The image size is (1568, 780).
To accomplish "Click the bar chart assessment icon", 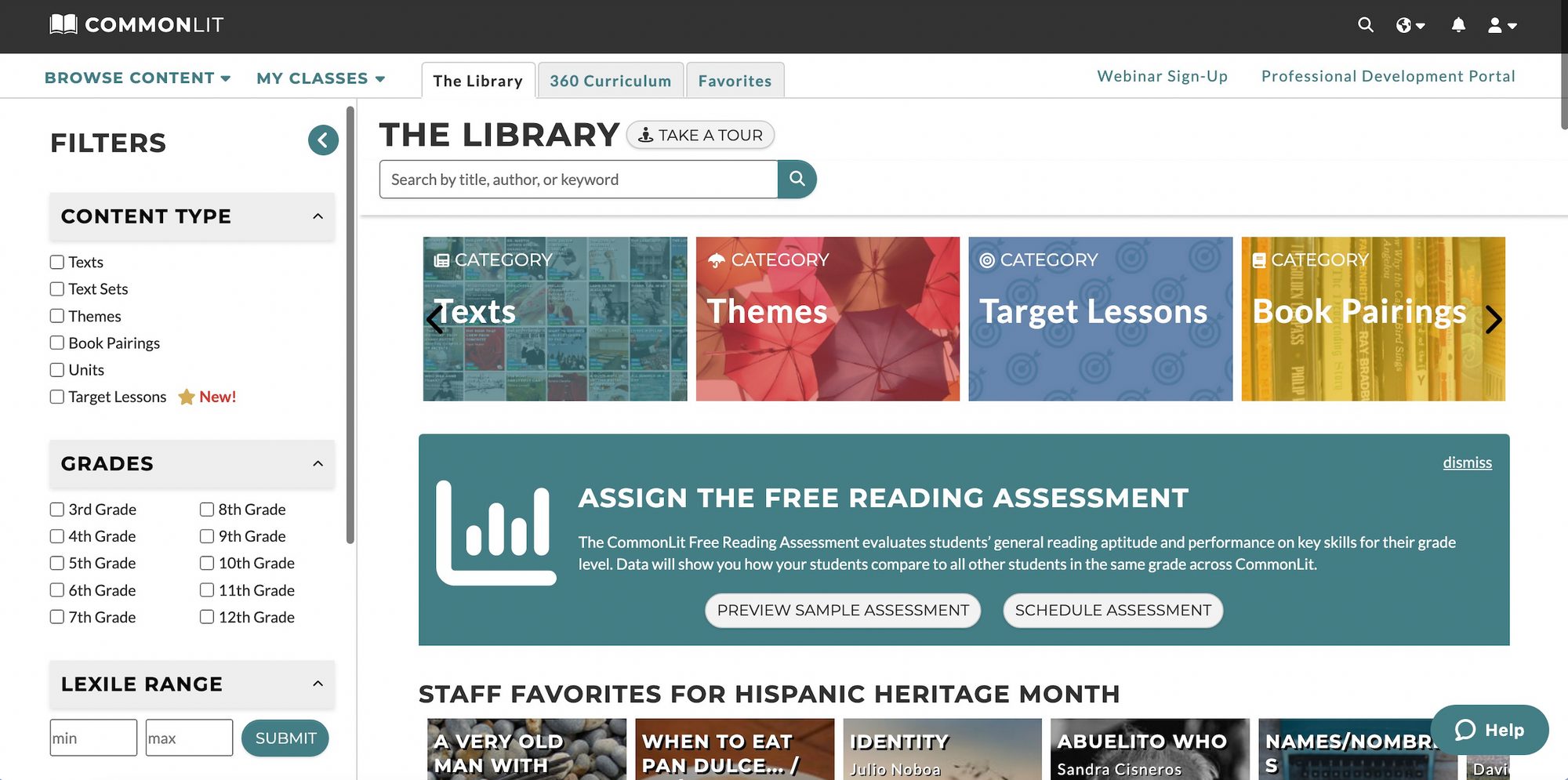I will tap(495, 533).
